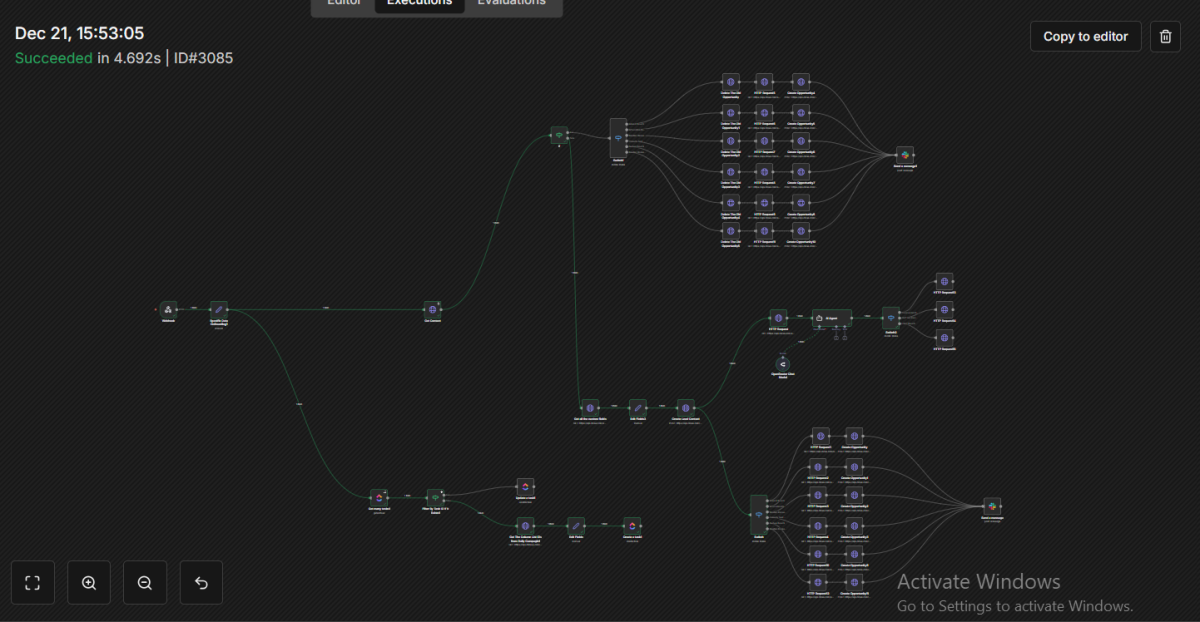Image resolution: width=1200 pixels, height=622 pixels.
Task: Click the upper Slack send message node
Action: [x=904, y=155]
